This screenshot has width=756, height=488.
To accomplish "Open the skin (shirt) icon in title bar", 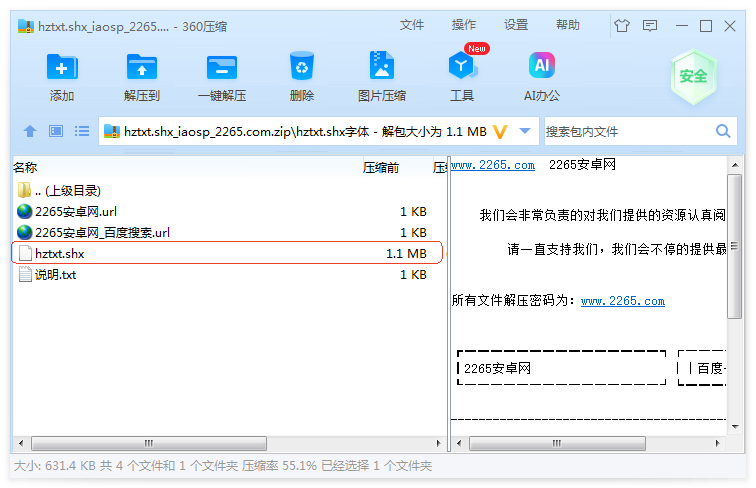I will tap(622, 26).
